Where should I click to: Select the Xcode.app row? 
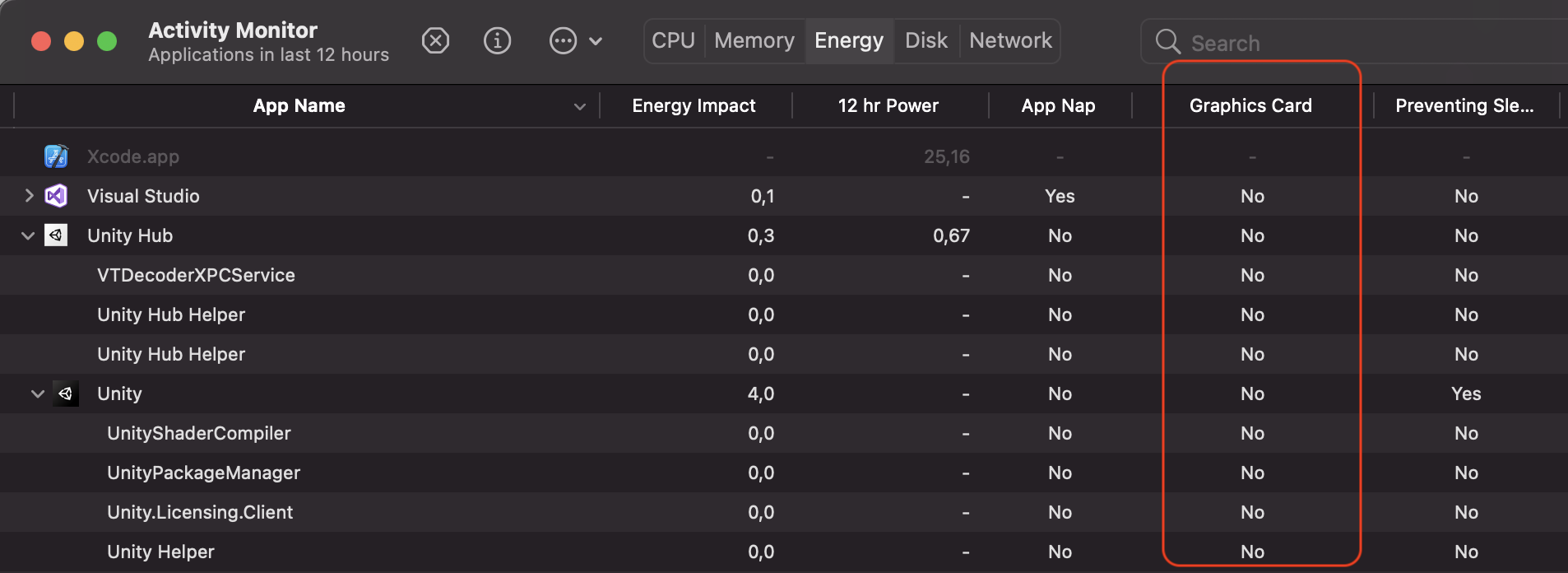tap(784, 156)
